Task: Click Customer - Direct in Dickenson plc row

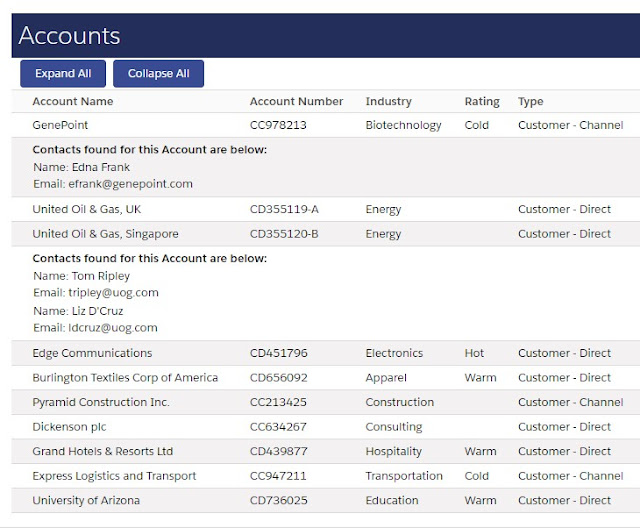Action: coord(564,427)
